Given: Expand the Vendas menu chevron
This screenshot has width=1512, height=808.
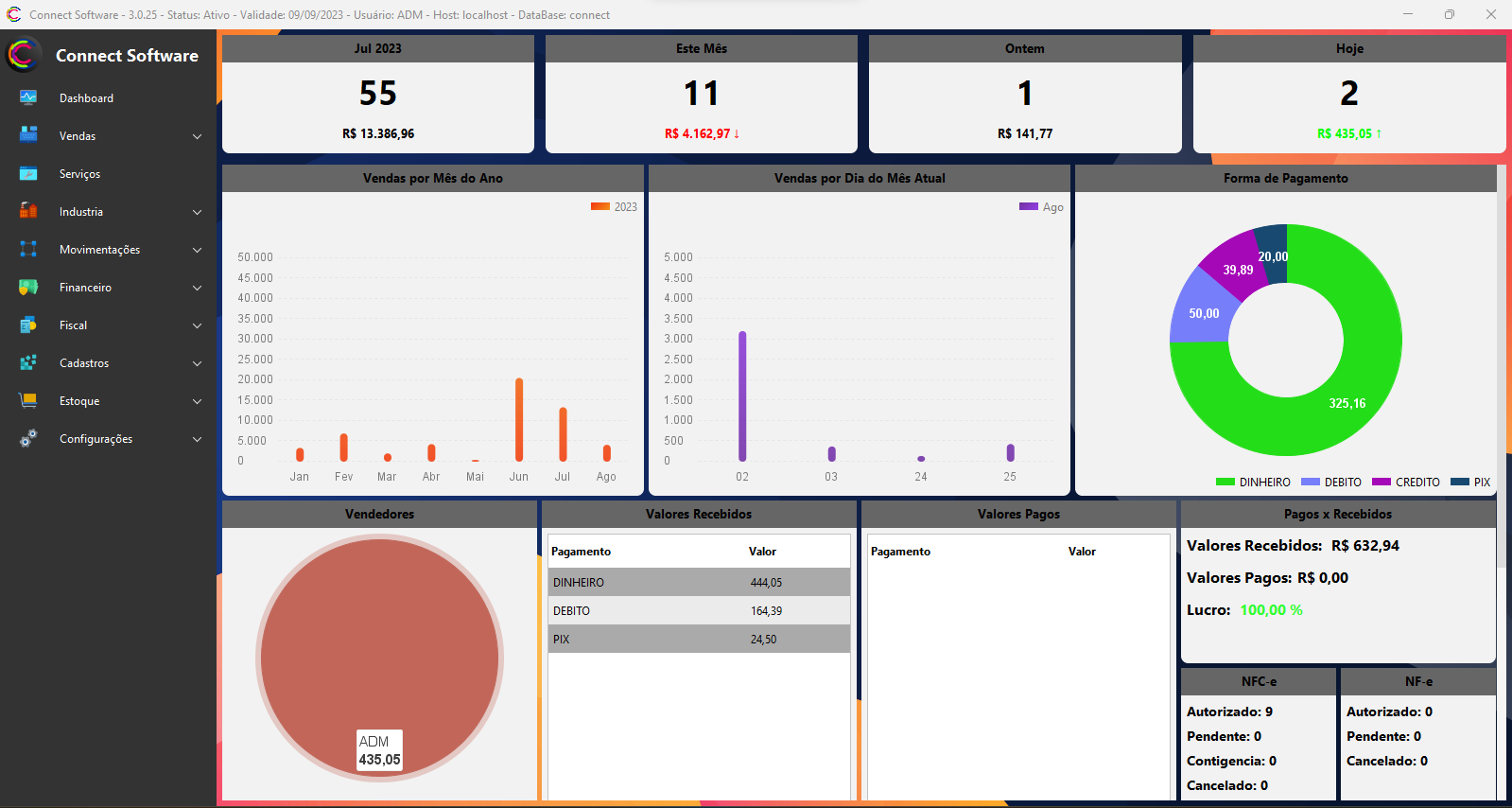Looking at the screenshot, I should coord(197,136).
